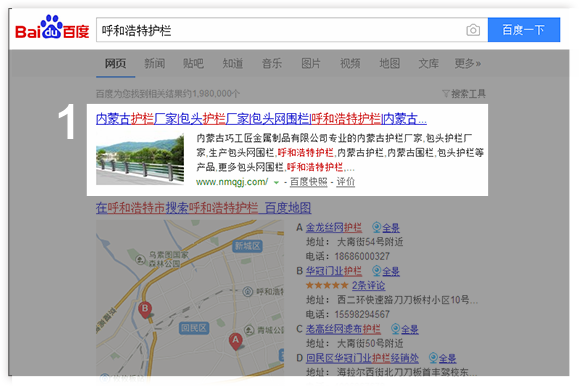579x386 pixels.
Task: Click the search input field
Action: coord(281,30)
